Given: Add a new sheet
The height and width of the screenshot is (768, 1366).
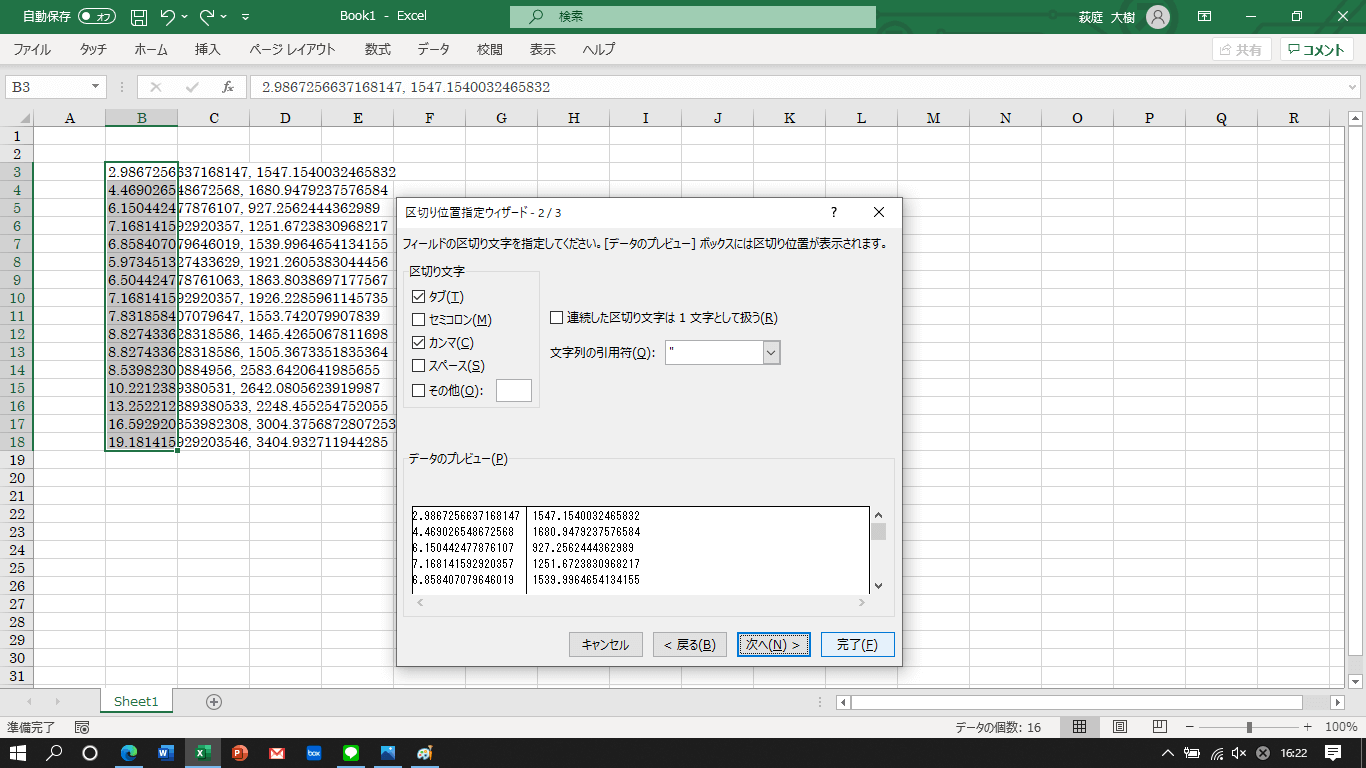Looking at the screenshot, I should point(213,701).
